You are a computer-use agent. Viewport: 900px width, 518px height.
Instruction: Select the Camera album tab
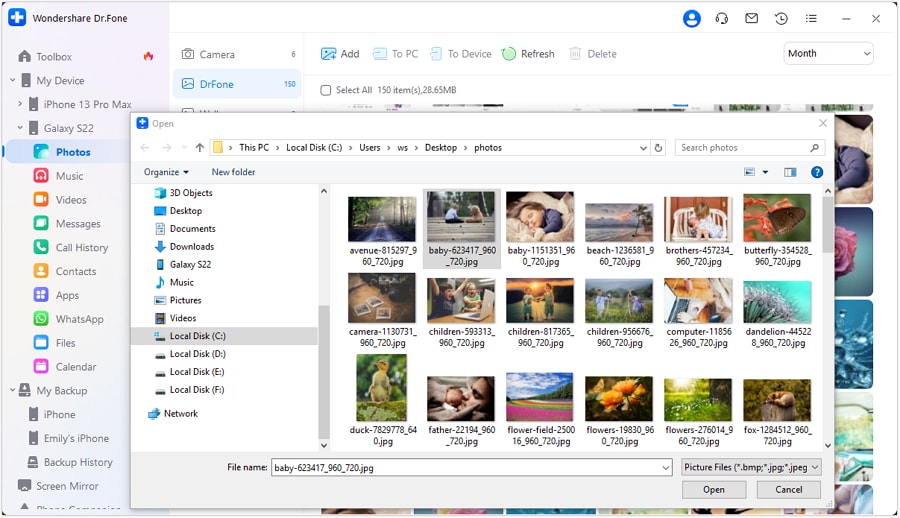point(236,54)
